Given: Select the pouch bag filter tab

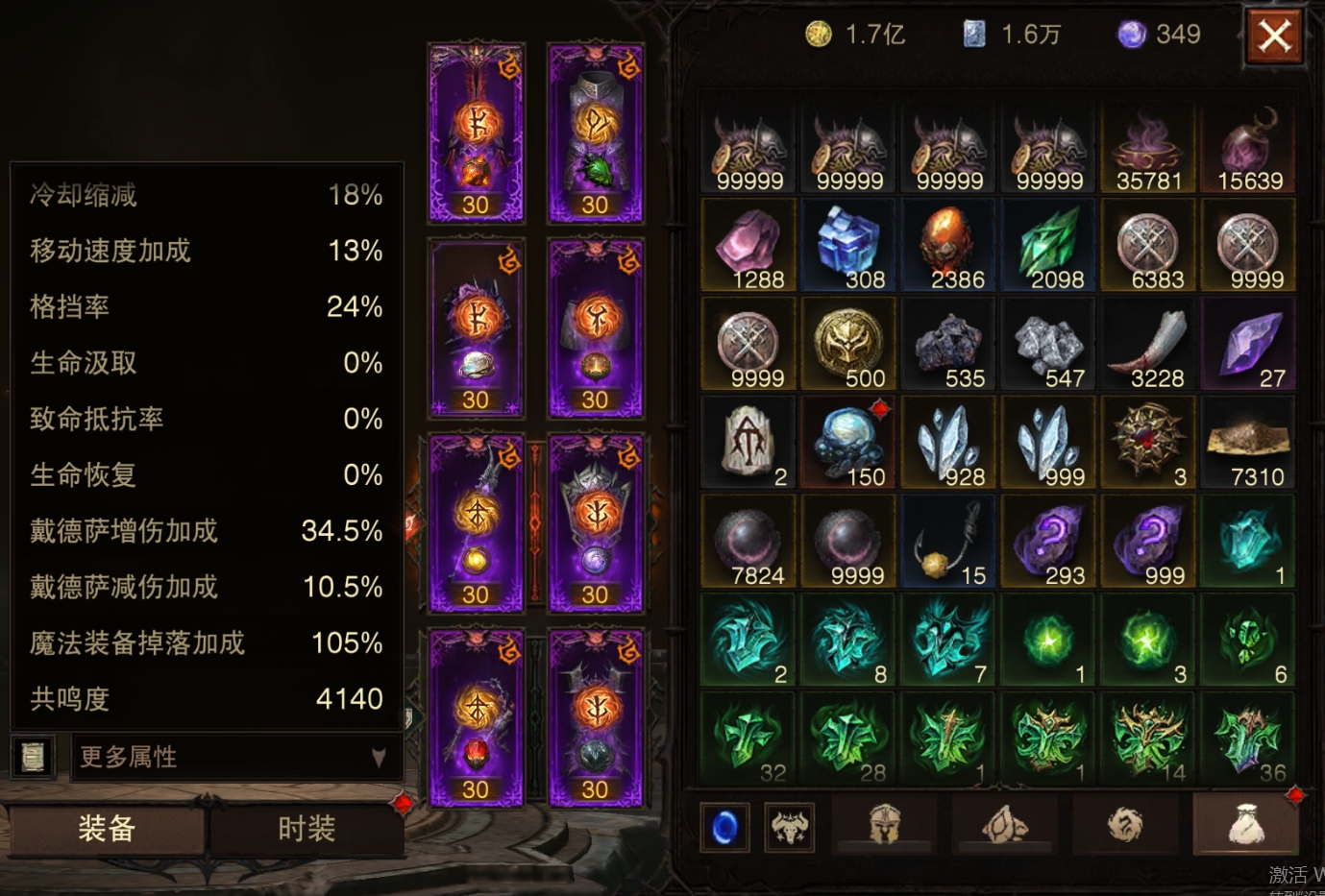Looking at the screenshot, I should pos(1244,823).
